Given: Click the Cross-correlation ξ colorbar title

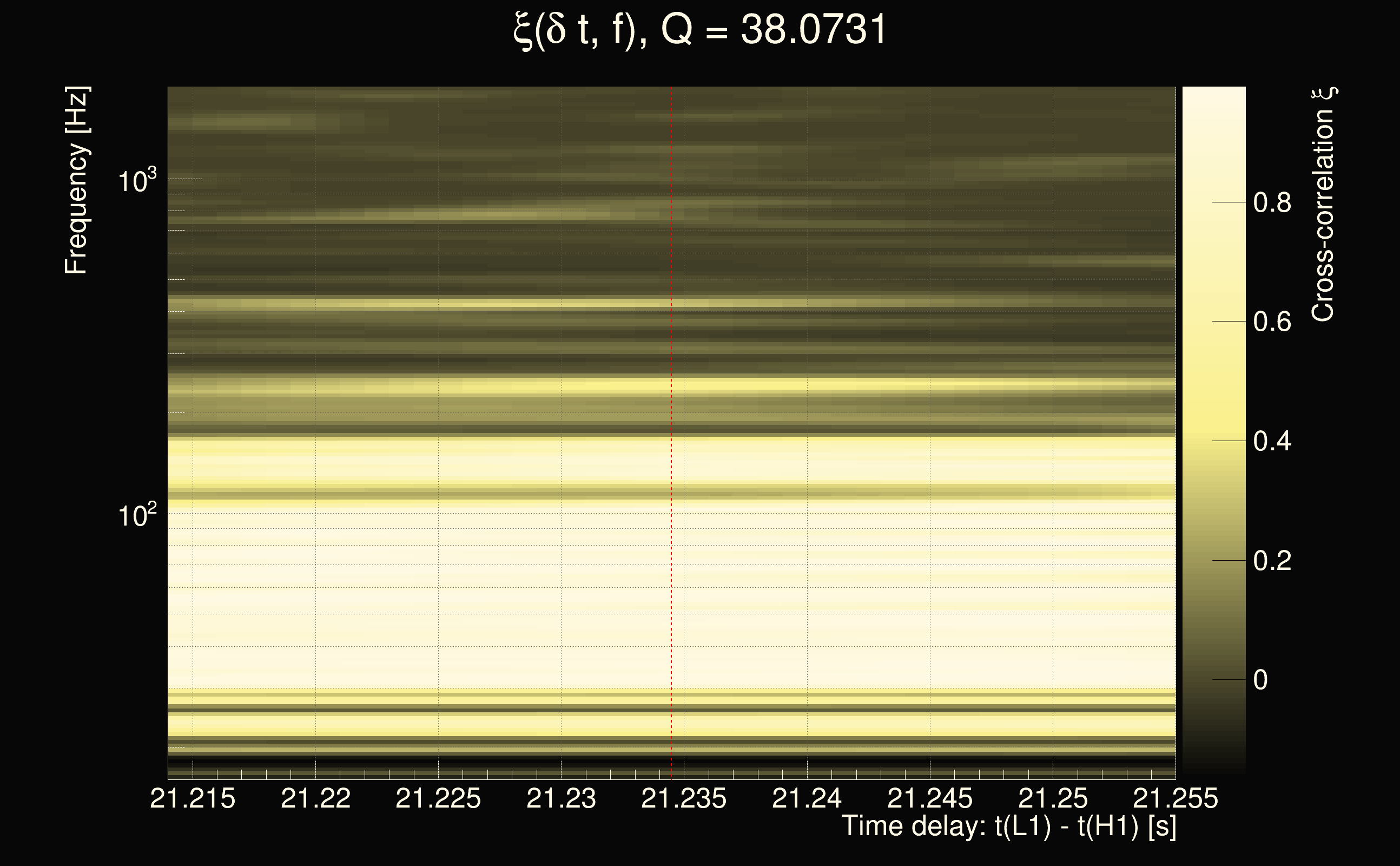Looking at the screenshot, I should [x=1324, y=204].
